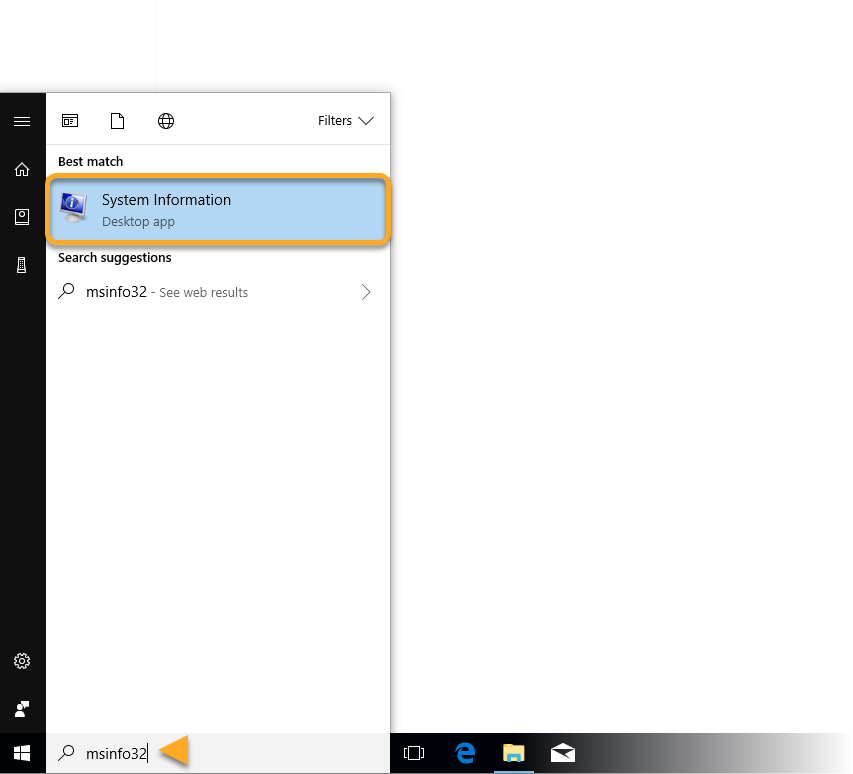Click the System Information computer icon
The height and width of the screenshot is (774, 853).
74,208
